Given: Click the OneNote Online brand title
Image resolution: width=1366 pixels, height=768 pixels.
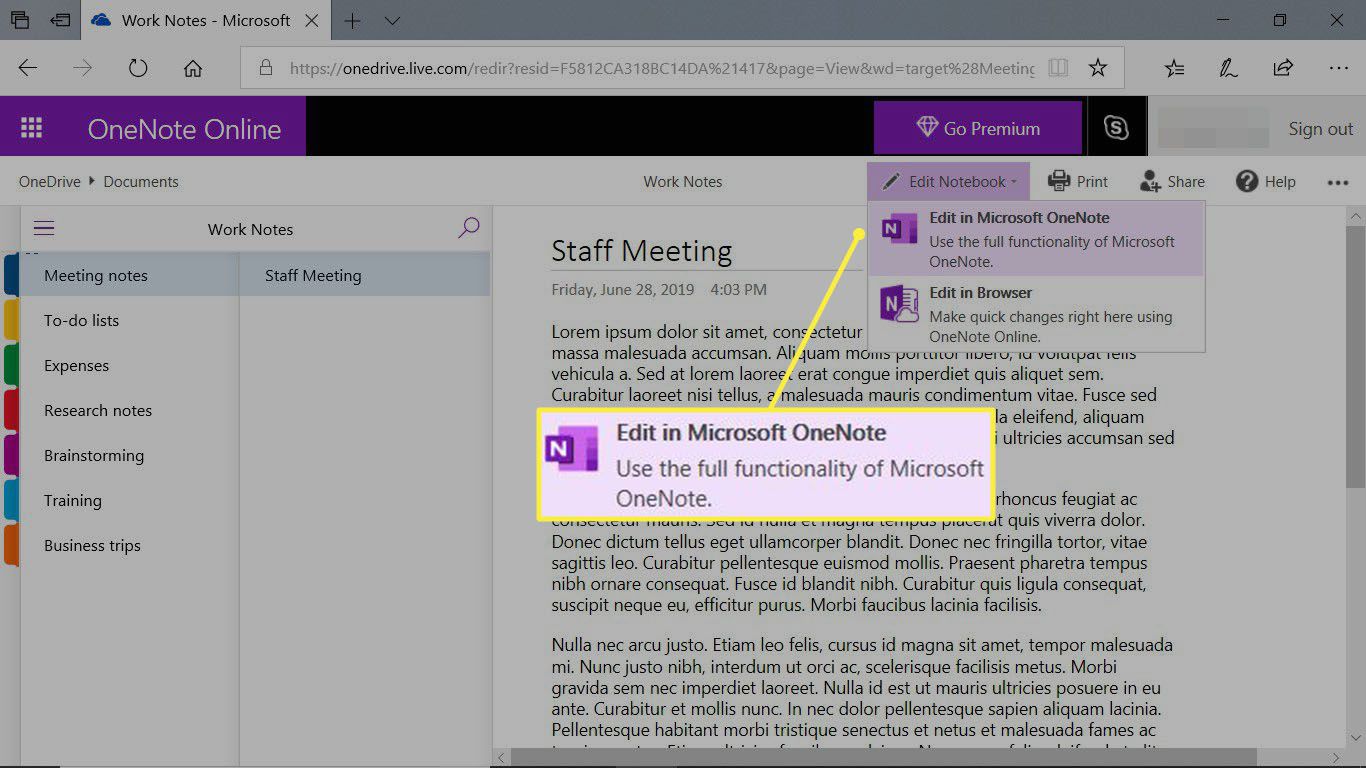Looking at the screenshot, I should [x=184, y=129].
